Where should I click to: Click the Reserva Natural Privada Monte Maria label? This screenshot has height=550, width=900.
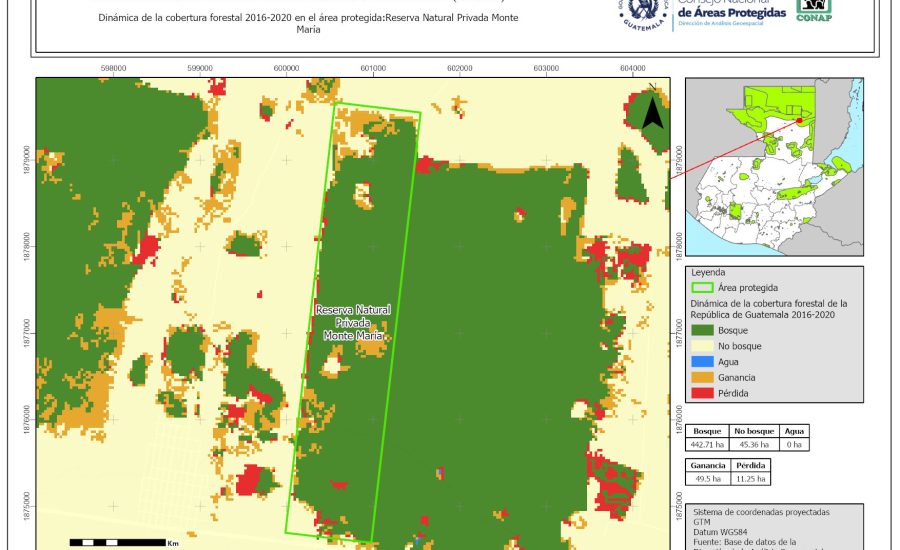(x=351, y=323)
